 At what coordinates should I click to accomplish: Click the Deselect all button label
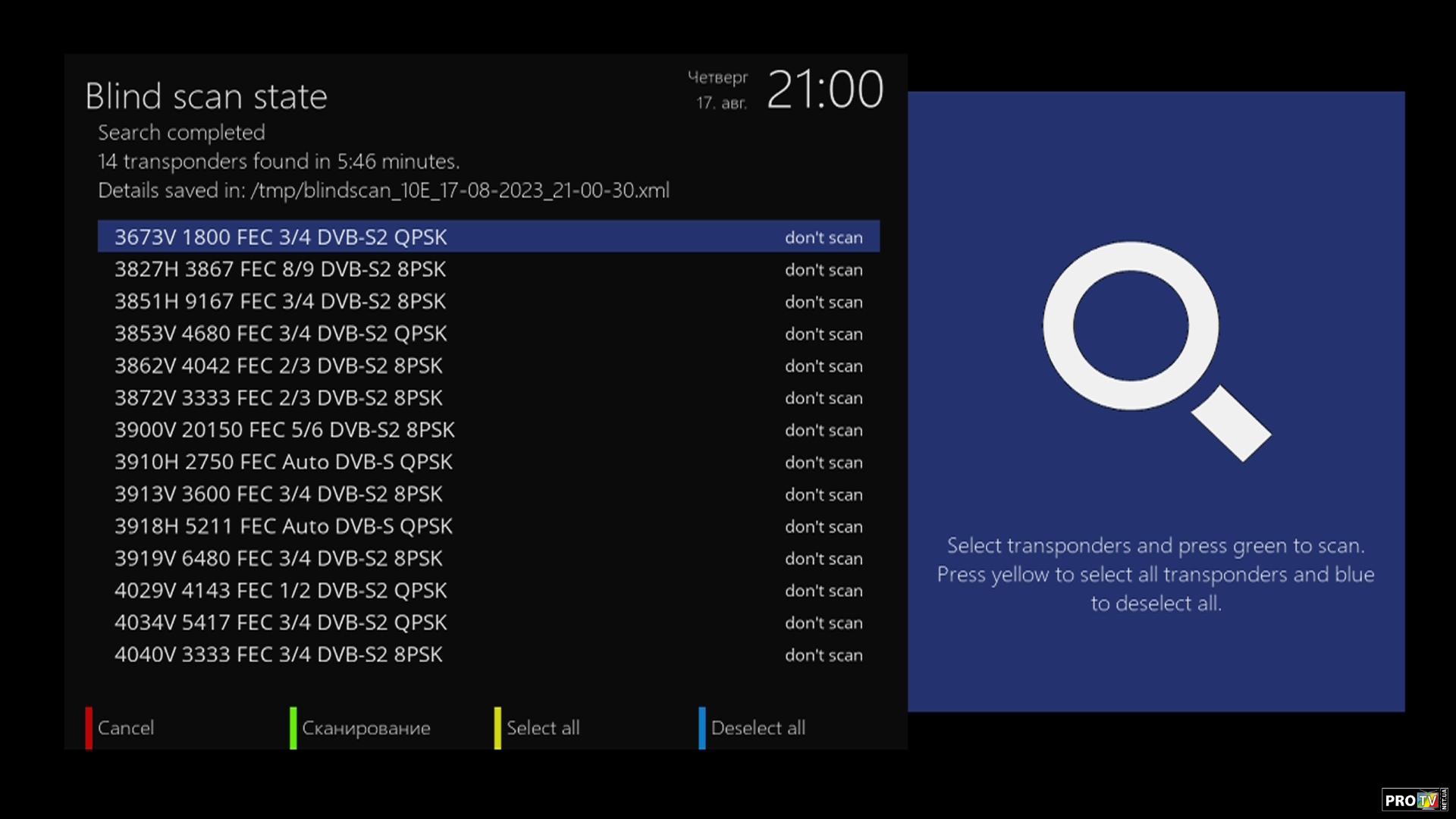758,728
